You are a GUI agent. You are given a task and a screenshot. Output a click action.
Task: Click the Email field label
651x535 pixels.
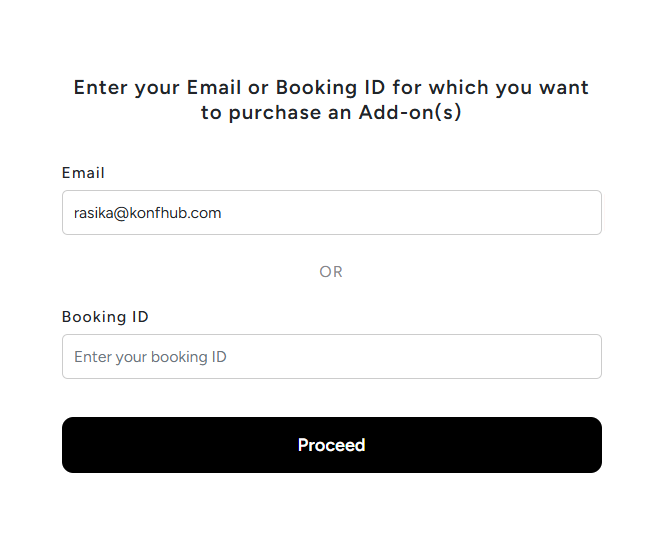tap(83, 173)
